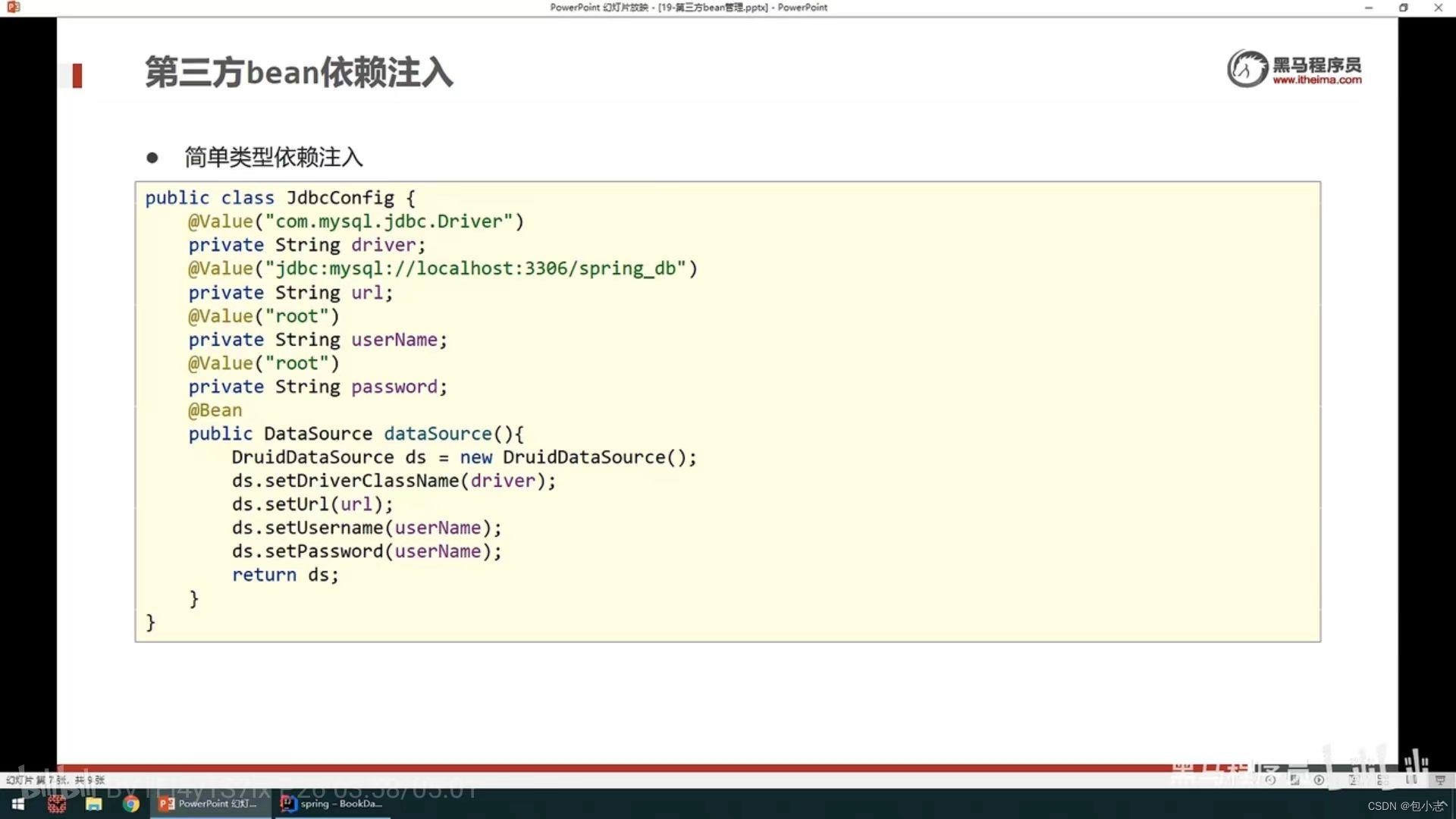
Task: Click the PowerPoint icon in title bar
Action: (14, 8)
